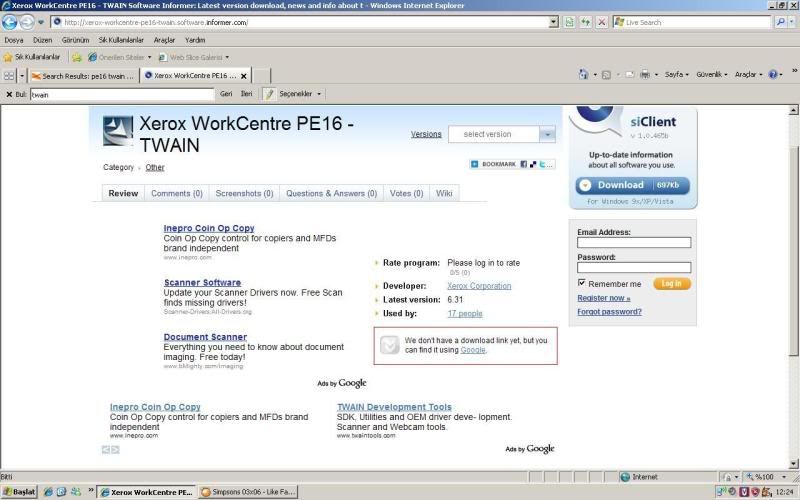Refresh the page with green arrows icon
The width and height of the screenshot is (800, 500).
point(585,22)
